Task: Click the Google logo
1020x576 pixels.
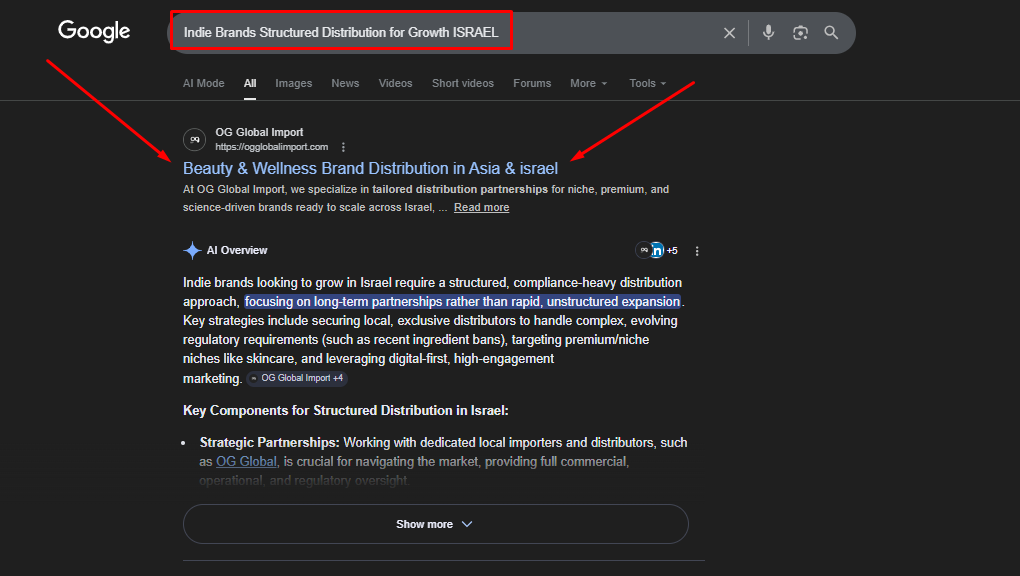Action: [93, 31]
